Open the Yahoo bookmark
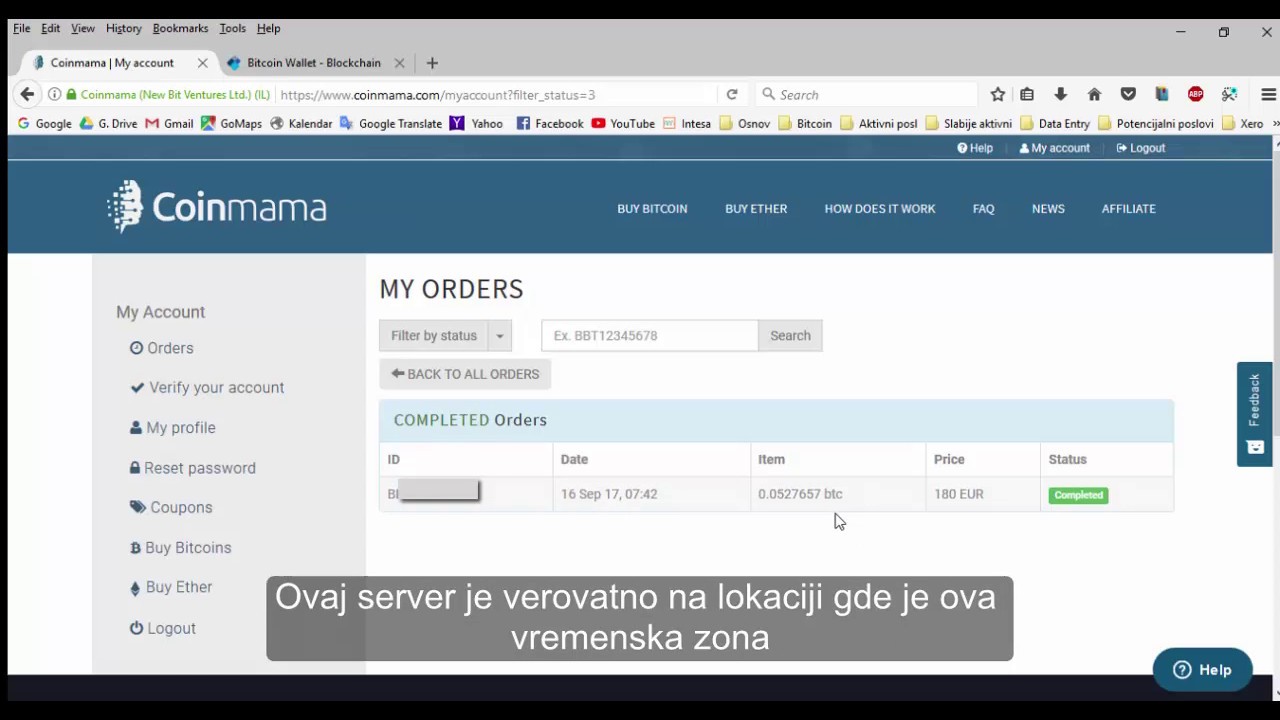1280x720 pixels. pyautogui.click(x=477, y=123)
